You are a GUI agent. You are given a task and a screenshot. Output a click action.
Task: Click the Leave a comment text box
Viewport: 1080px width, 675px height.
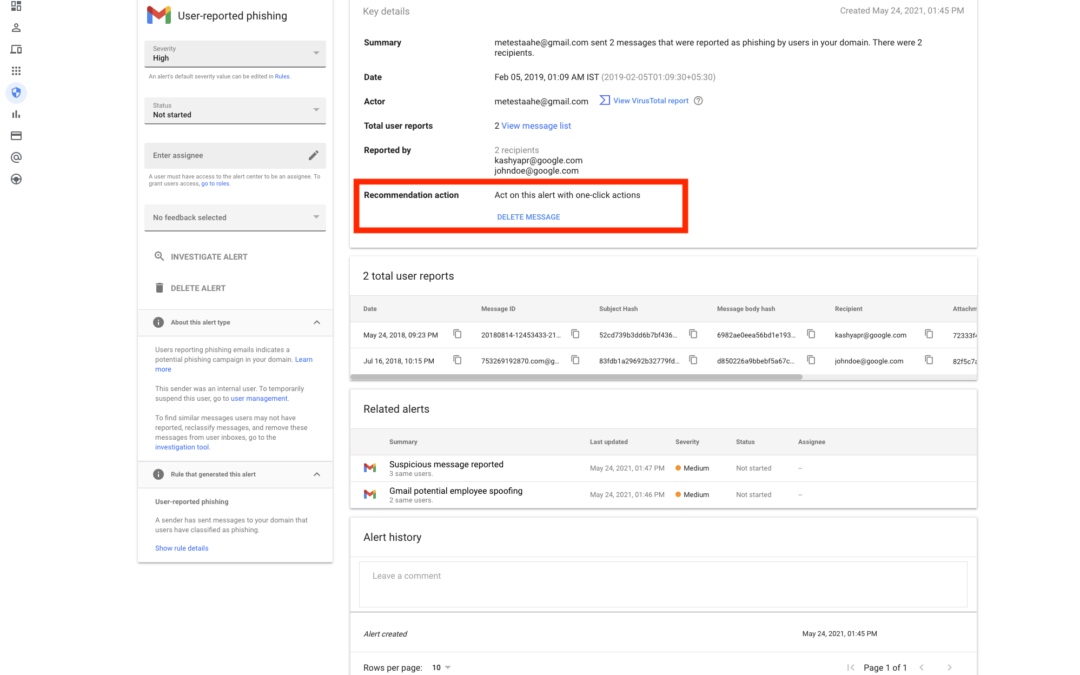point(663,584)
